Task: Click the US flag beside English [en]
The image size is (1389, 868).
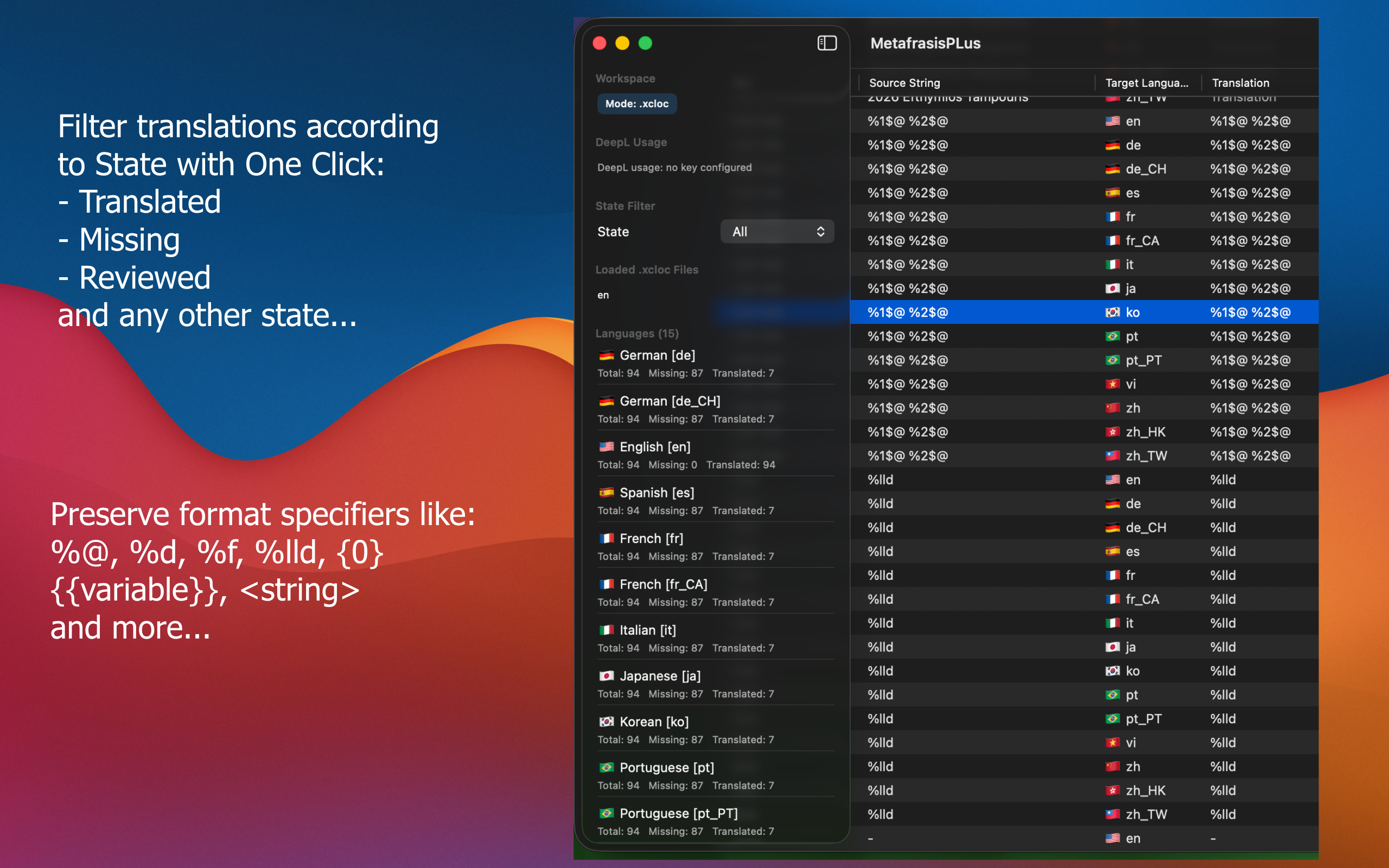Action: tap(606, 446)
